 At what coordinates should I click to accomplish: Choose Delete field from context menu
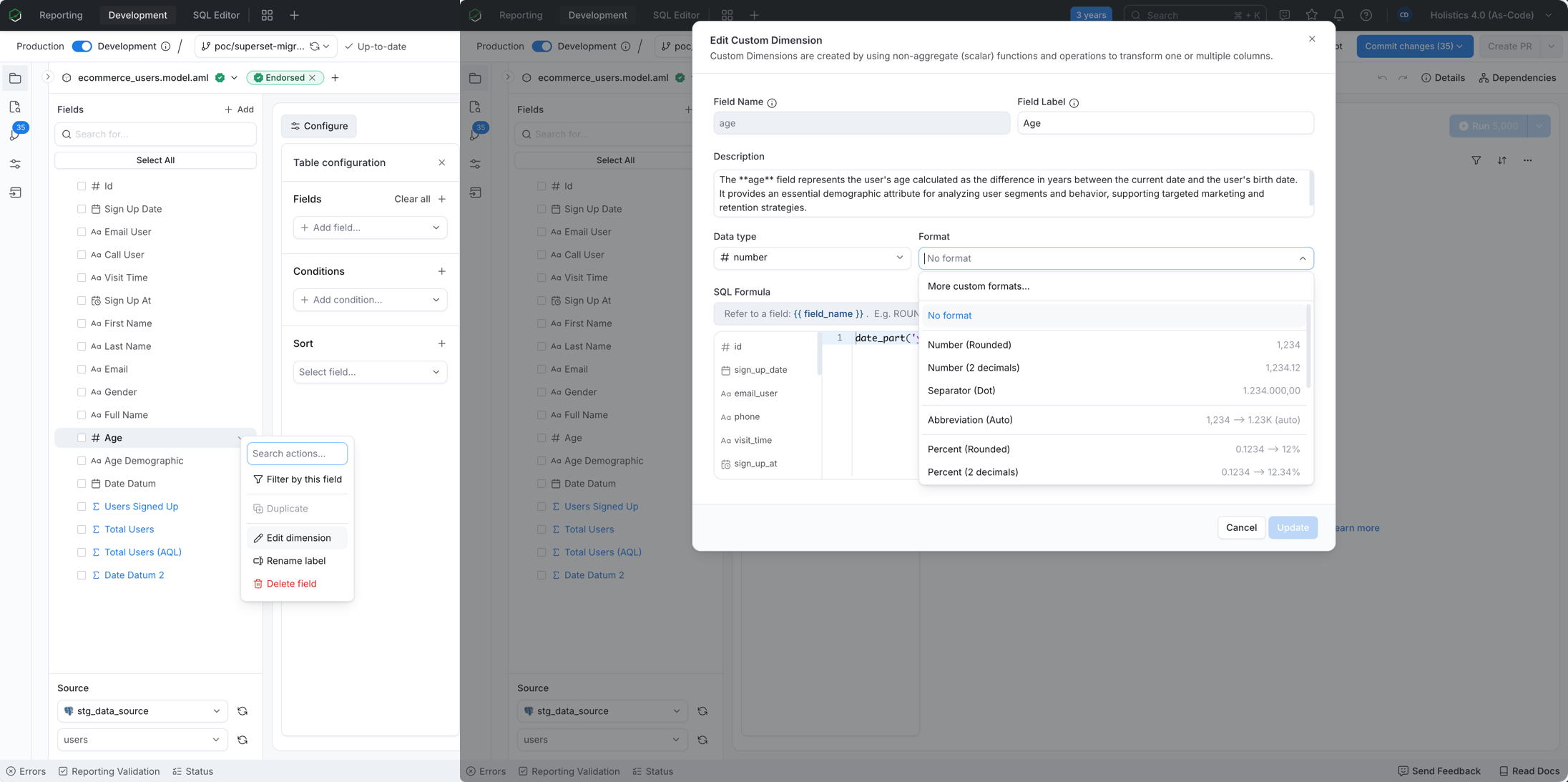(297, 584)
